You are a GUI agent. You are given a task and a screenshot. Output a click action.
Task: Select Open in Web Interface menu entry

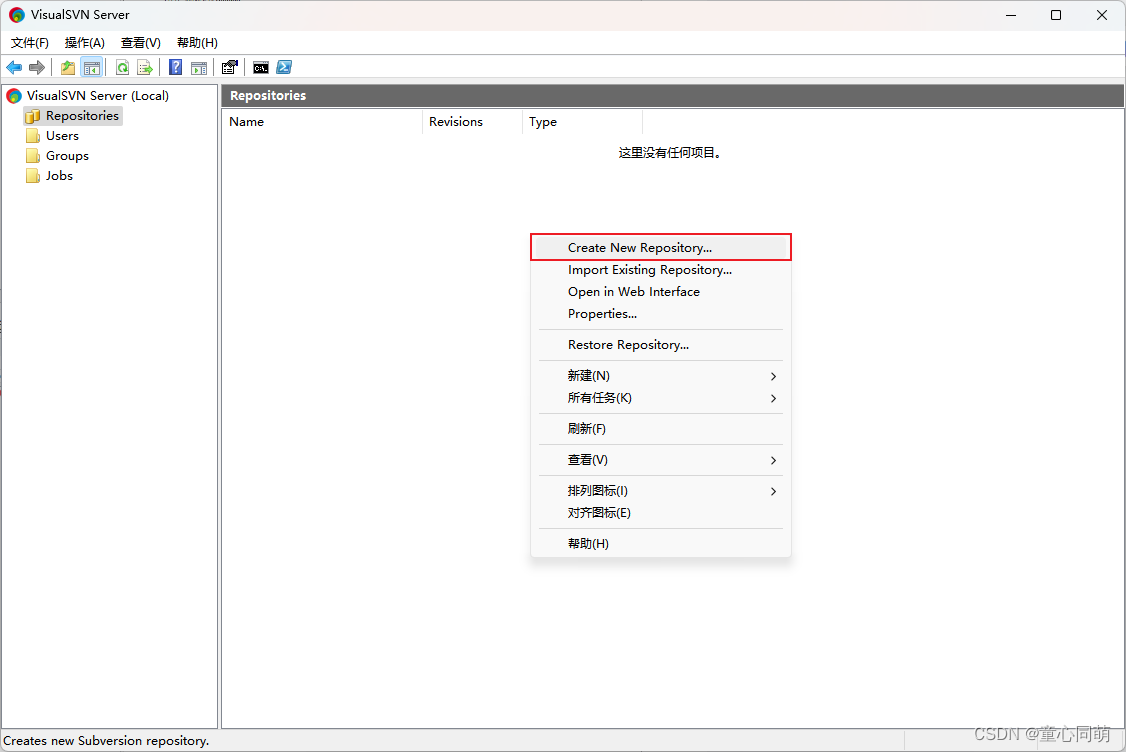(661, 292)
